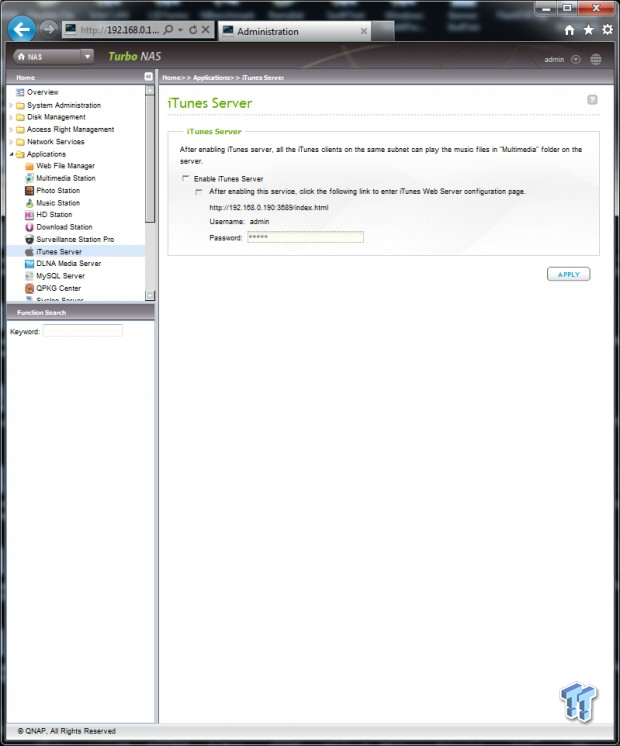Expand the Network Services arrow
The image size is (620, 746).
[x=11, y=142]
